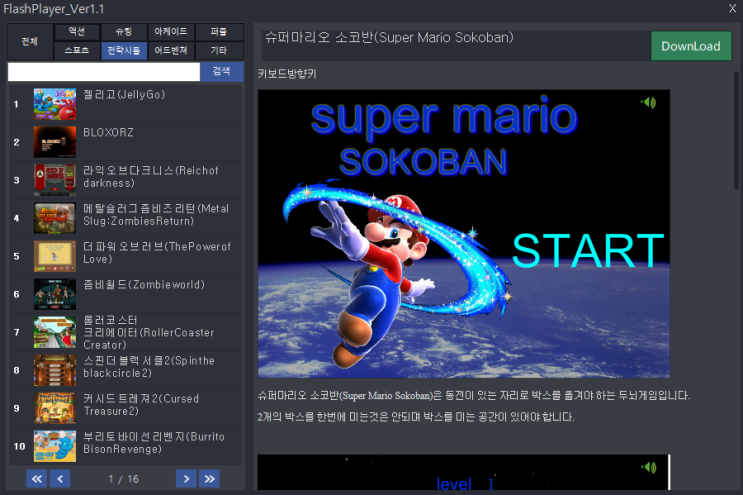The height and width of the screenshot is (495, 743).
Task: Select the 어드벤쳐 category tab
Action: click(171, 50)
